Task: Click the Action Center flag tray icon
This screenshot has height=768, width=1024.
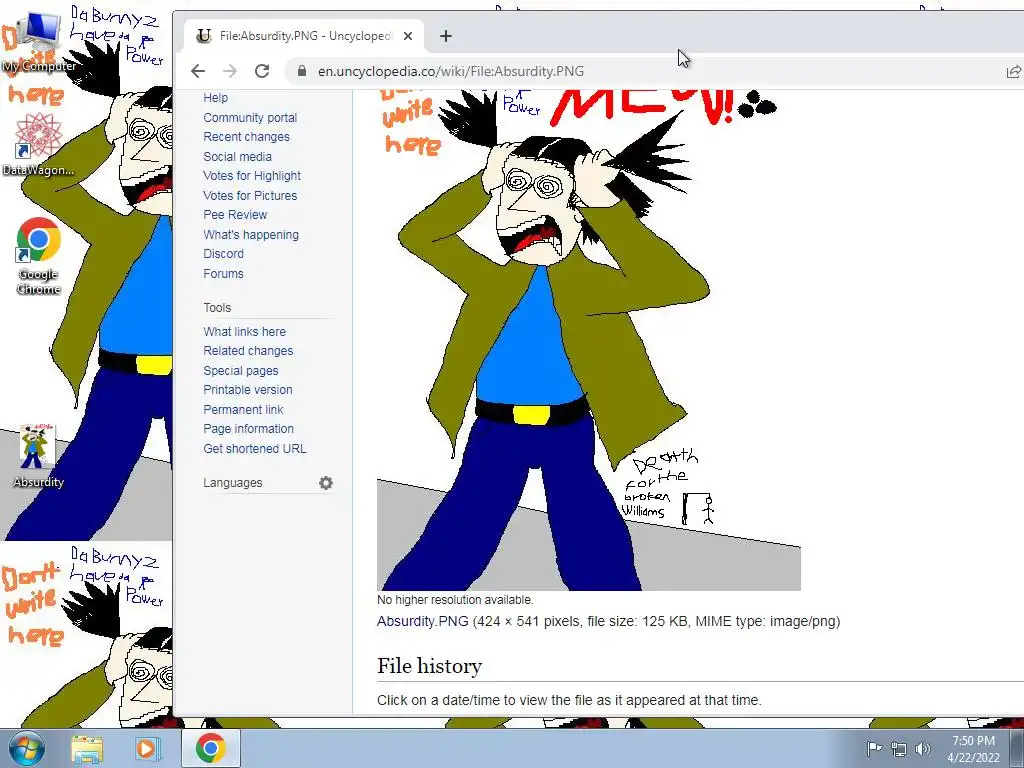Action: coord(874,748)
